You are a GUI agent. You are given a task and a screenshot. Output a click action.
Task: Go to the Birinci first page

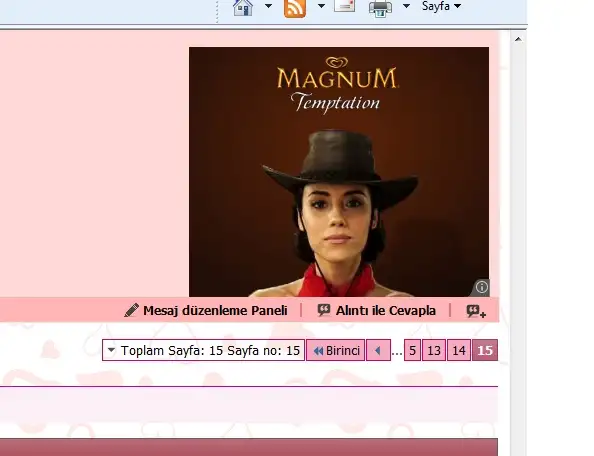[x=336, y=350]
